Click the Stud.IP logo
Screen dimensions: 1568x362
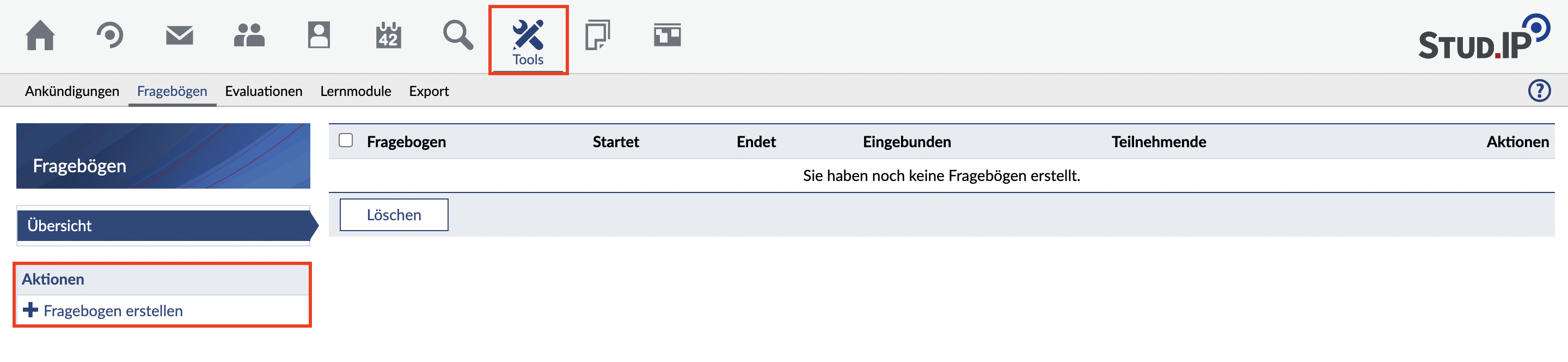click(1484, 38)
